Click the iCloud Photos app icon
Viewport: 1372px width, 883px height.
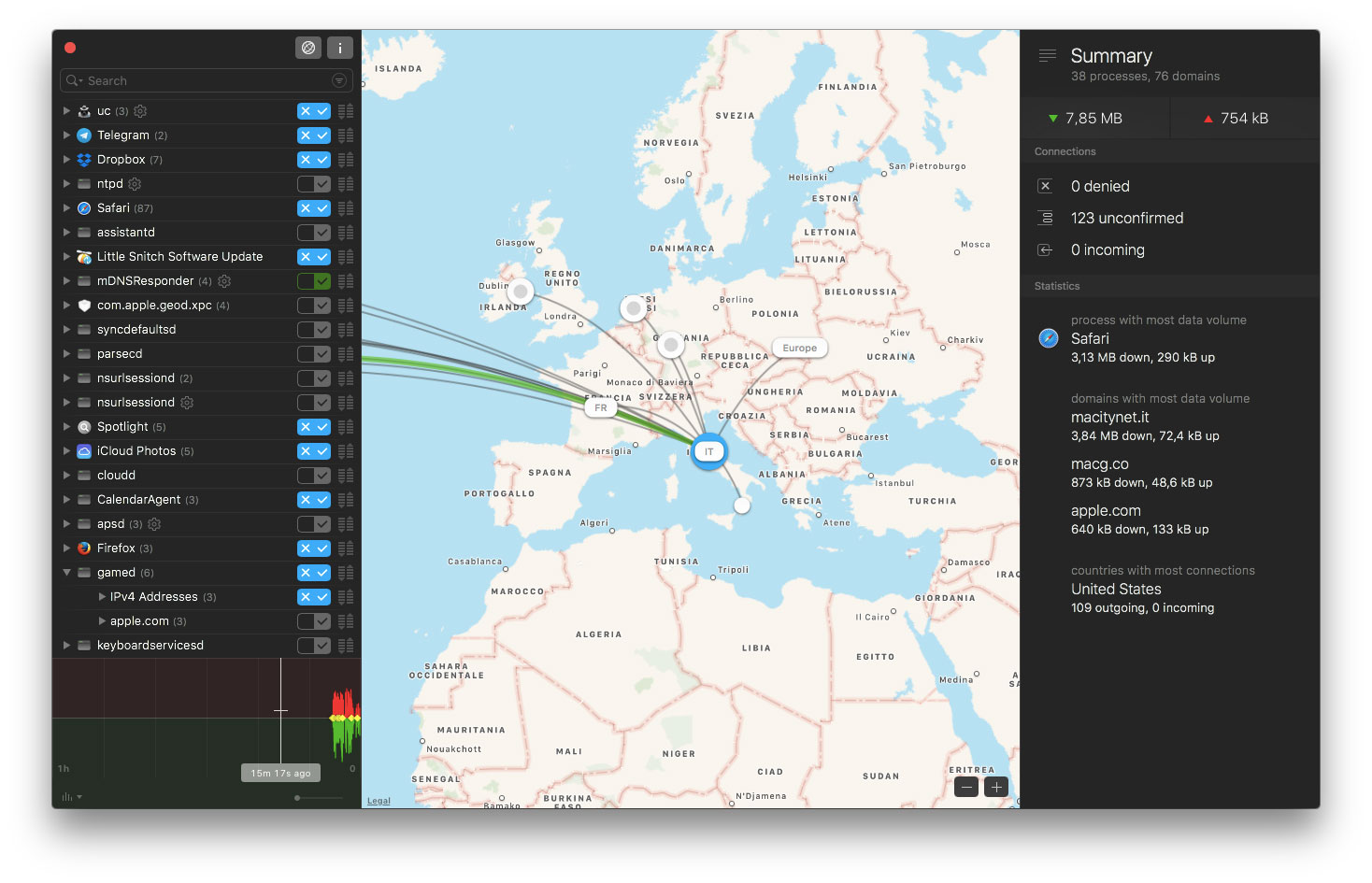tap(84, 451)
